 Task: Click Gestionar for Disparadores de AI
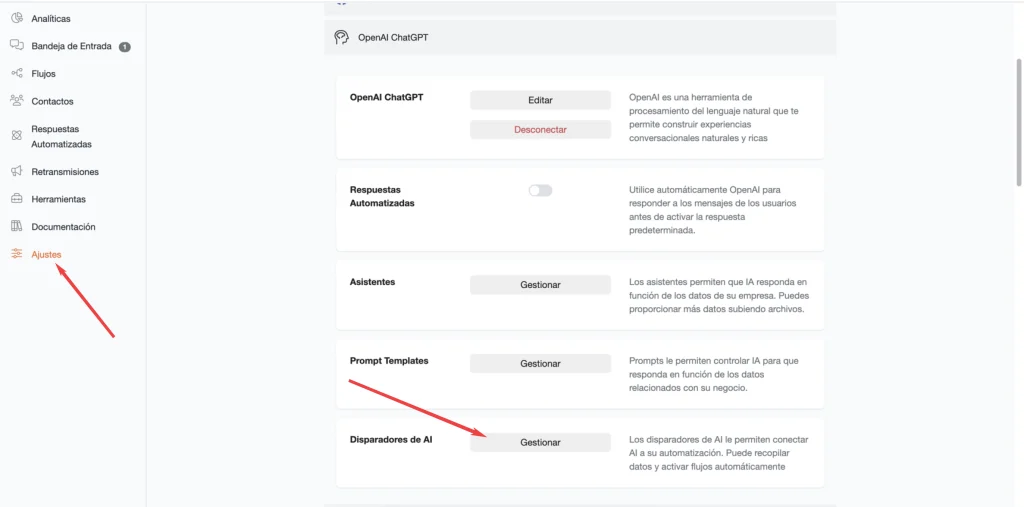pos(540,442)
